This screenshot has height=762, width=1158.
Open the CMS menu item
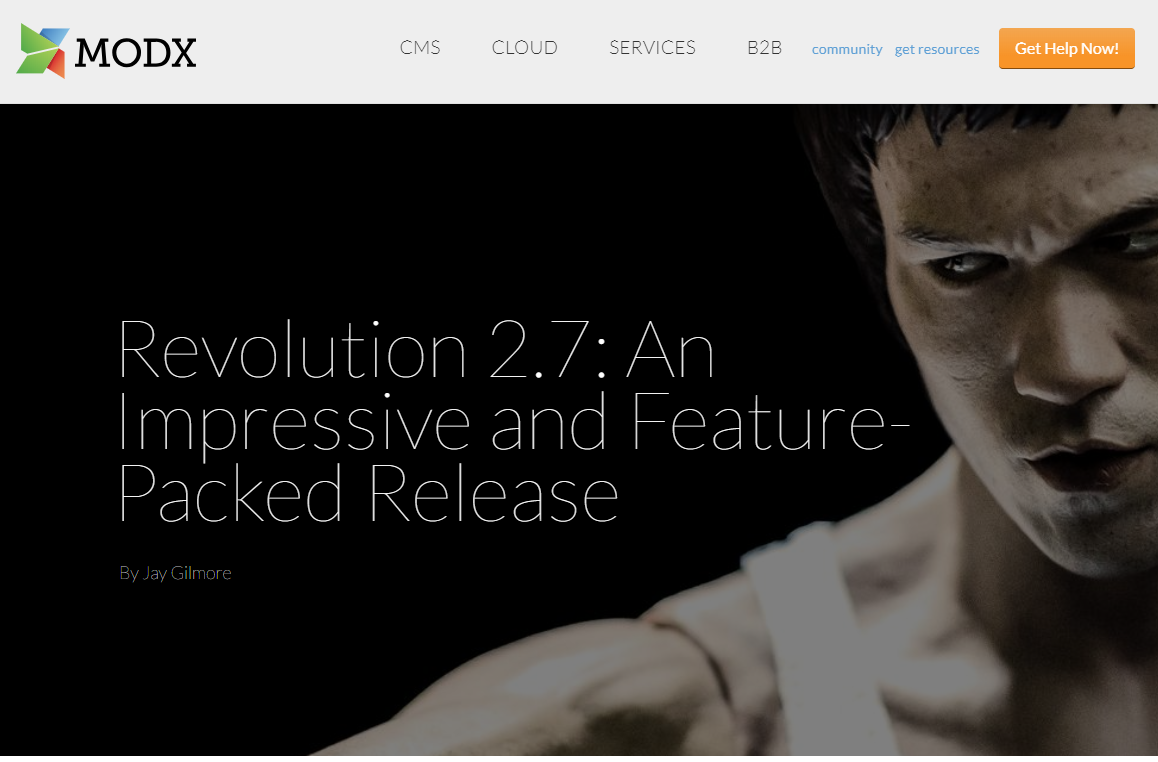[419, 48]
